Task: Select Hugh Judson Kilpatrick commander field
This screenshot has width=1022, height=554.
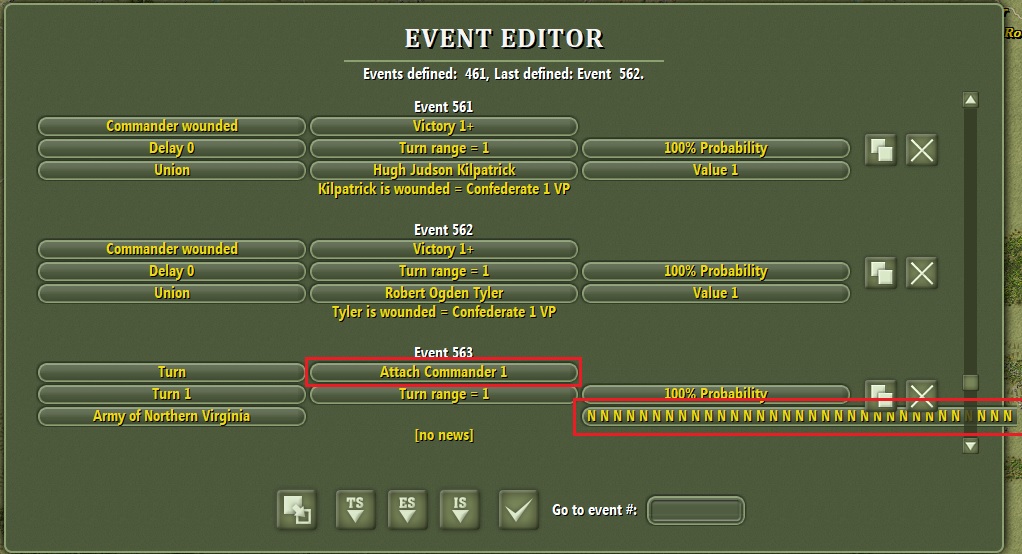Action: (x=443, y=170)
